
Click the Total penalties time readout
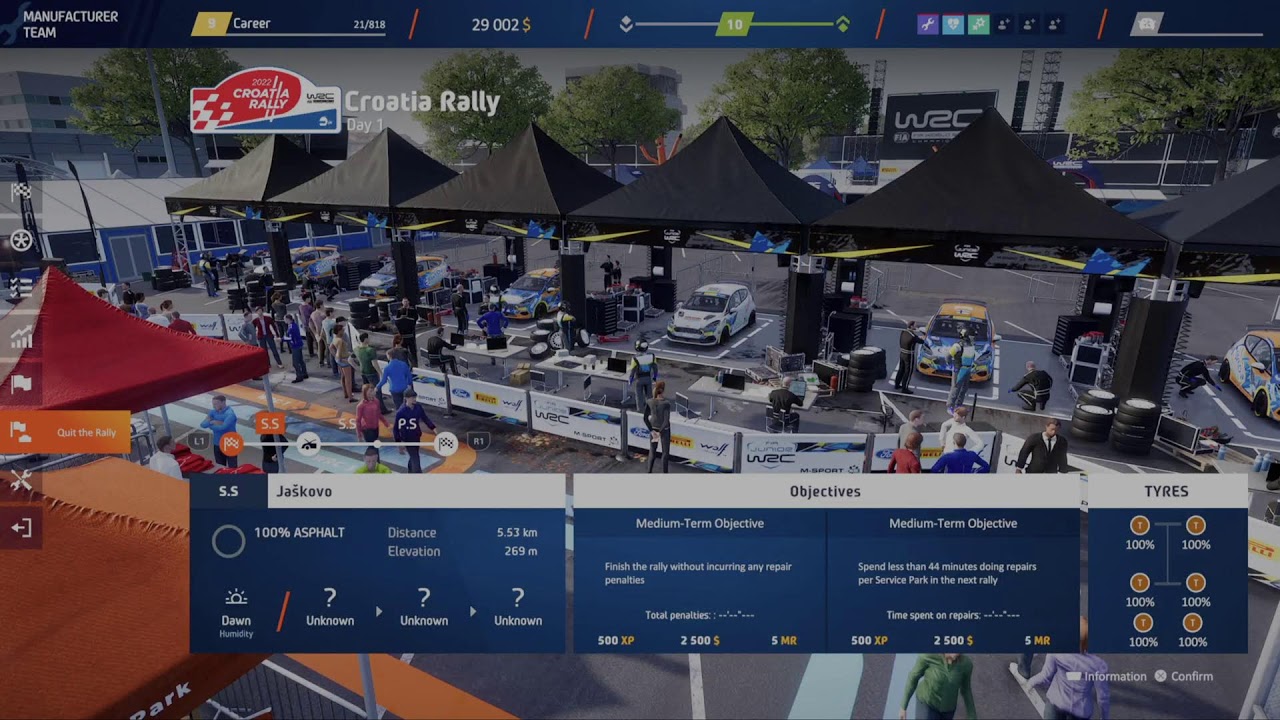(700, 615)
